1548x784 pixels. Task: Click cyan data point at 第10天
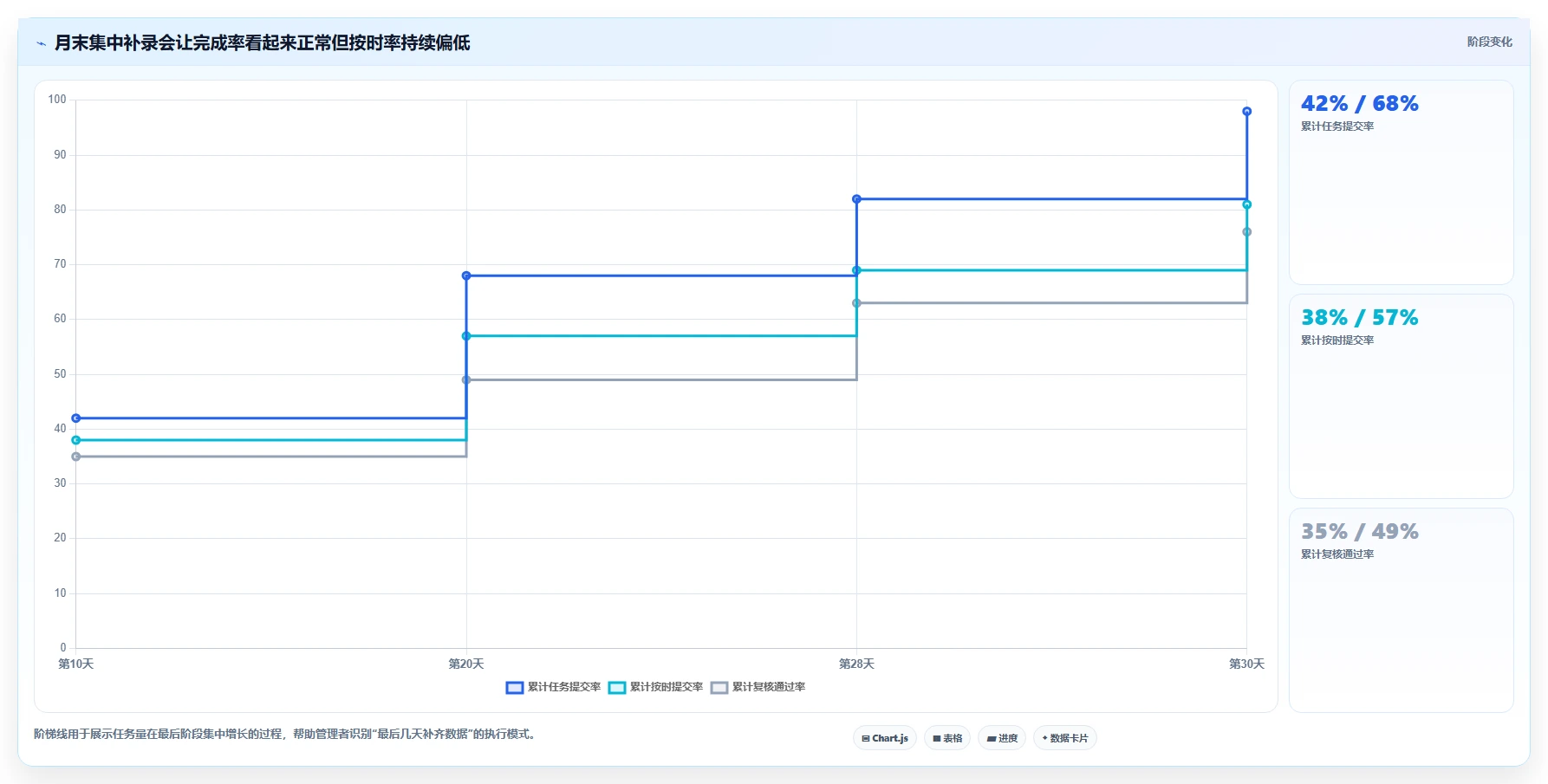(x=76, y=440)
